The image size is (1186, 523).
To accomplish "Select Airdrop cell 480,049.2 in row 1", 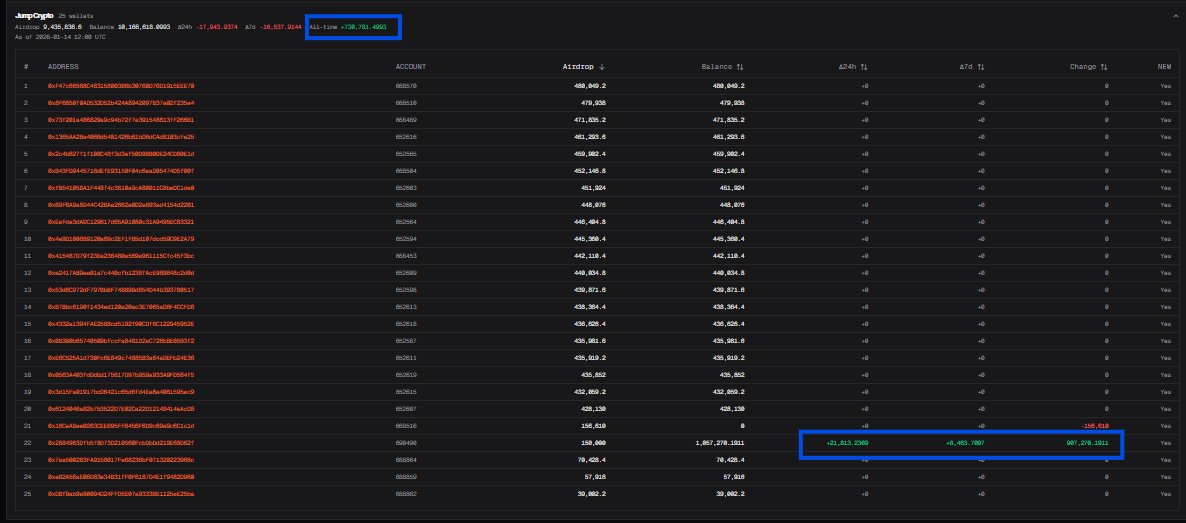I will coord(589,86).
